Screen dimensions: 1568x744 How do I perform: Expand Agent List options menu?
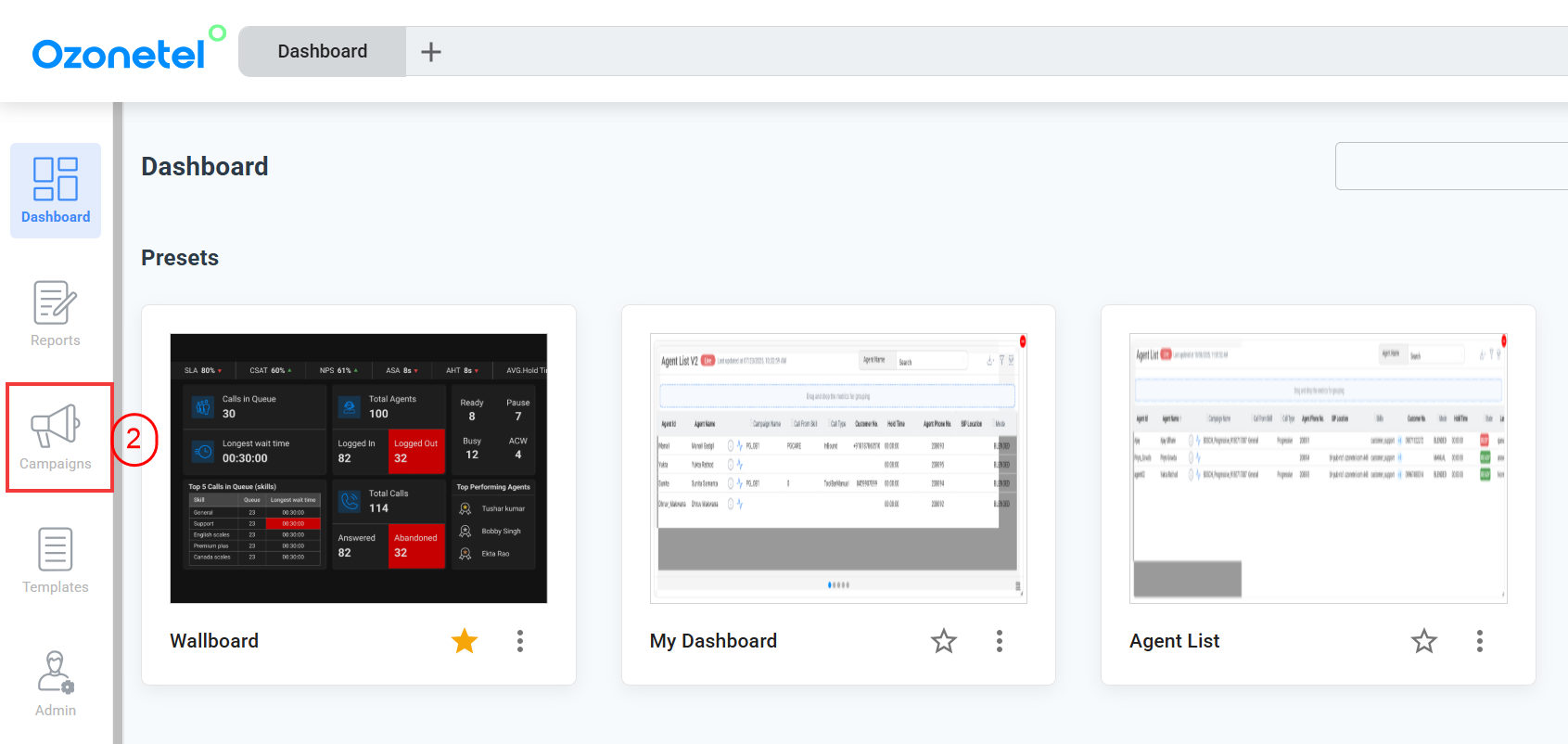point(1480,641)
